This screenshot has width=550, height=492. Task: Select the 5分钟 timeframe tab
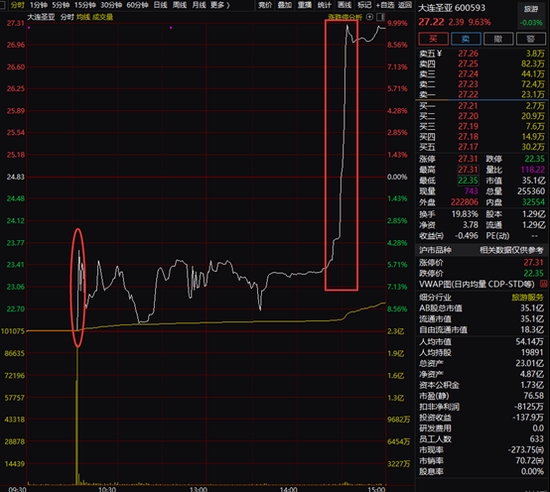click(61, 5)
